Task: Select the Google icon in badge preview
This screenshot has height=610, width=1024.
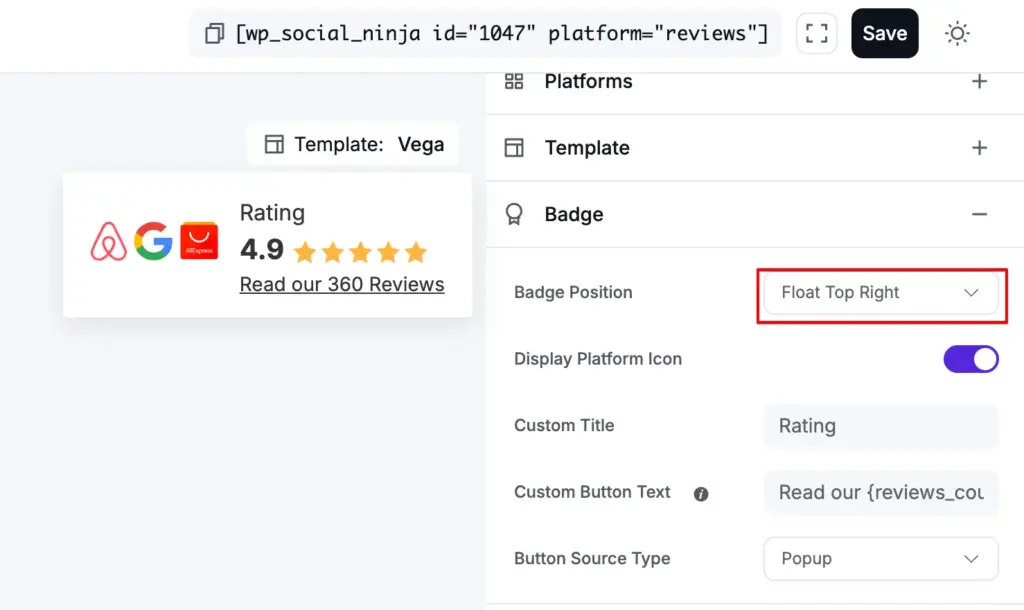Action: [153, 243]
